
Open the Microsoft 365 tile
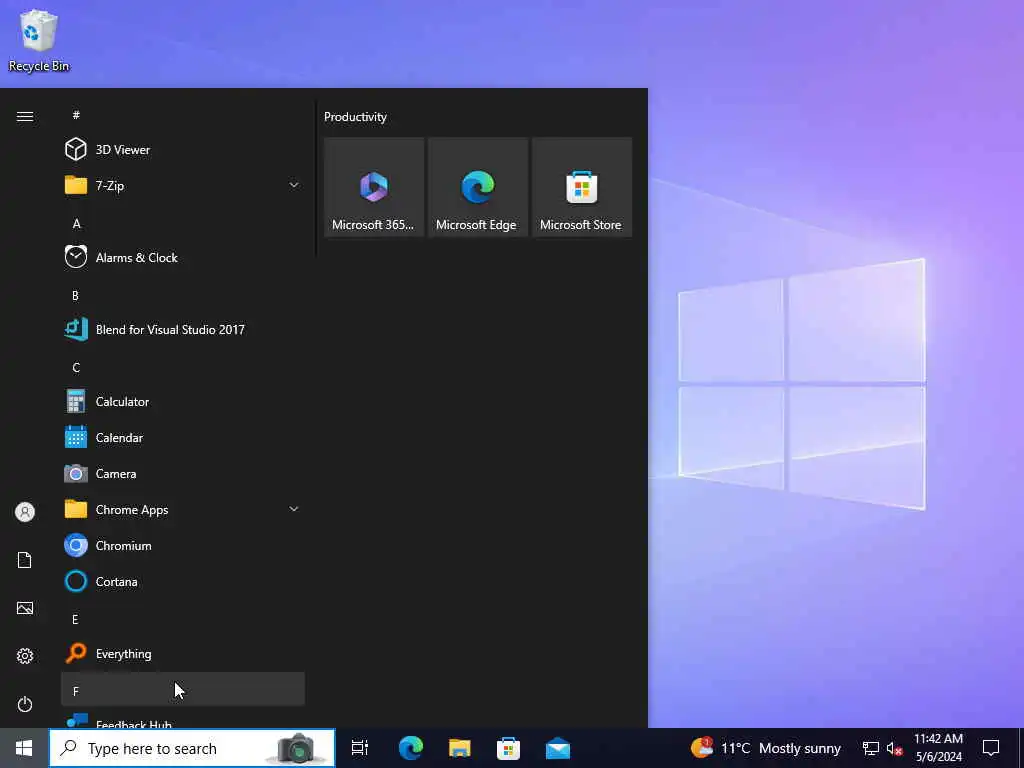pyautogui.click(x=374, y=187)
